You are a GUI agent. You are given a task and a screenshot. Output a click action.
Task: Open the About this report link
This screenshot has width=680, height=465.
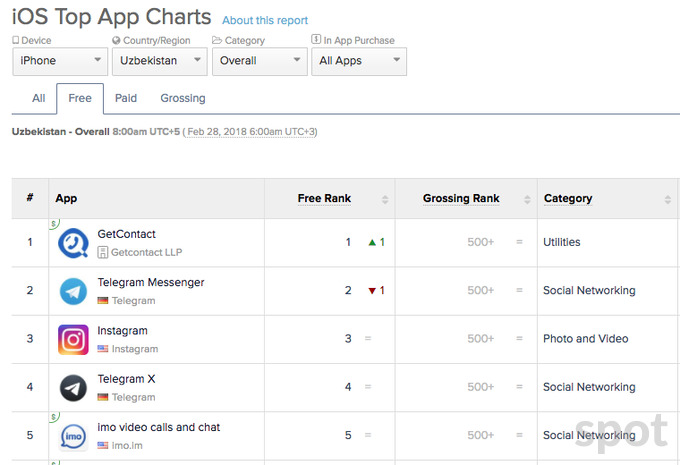[x=265, y=20]
